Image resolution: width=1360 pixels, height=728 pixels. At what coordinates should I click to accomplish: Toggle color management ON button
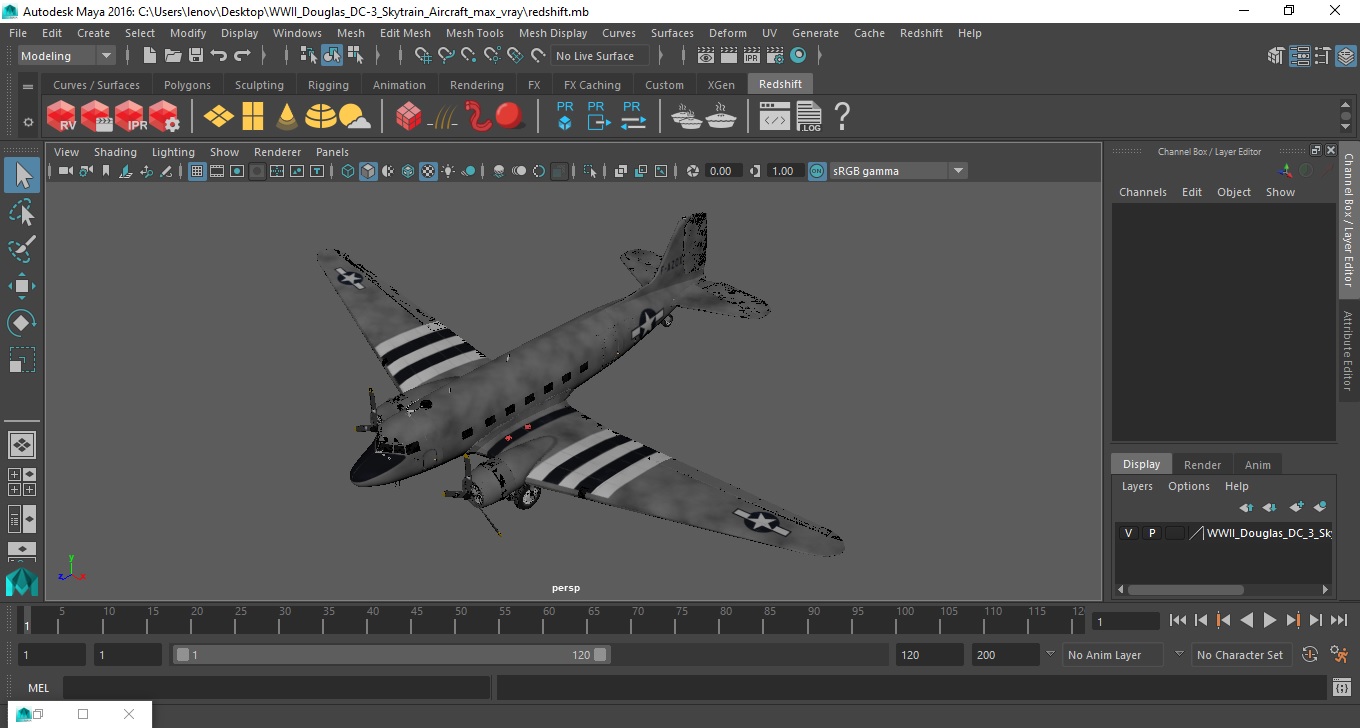coord(817,171)
